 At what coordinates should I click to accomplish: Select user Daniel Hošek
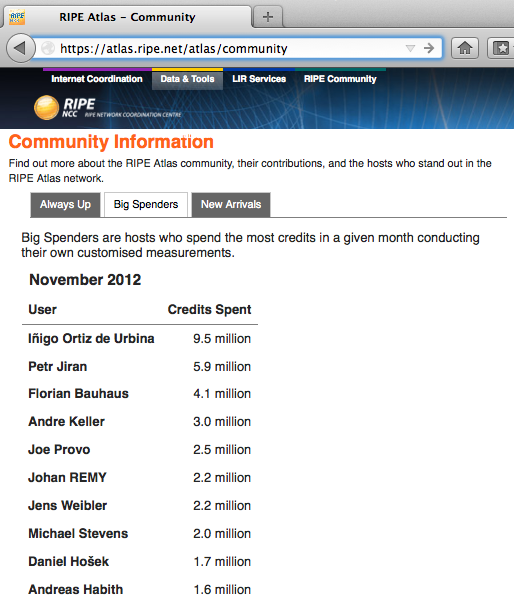click(69, 561)
